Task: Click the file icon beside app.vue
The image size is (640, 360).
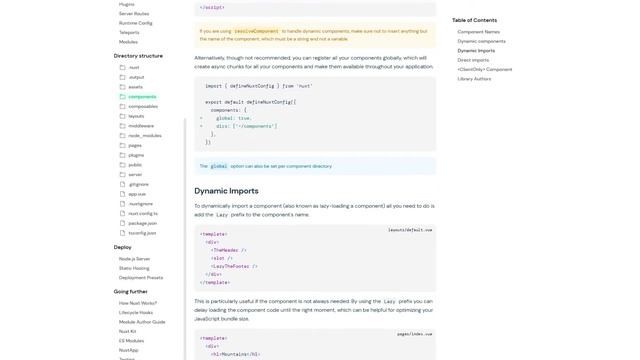Action: [122, 194]
